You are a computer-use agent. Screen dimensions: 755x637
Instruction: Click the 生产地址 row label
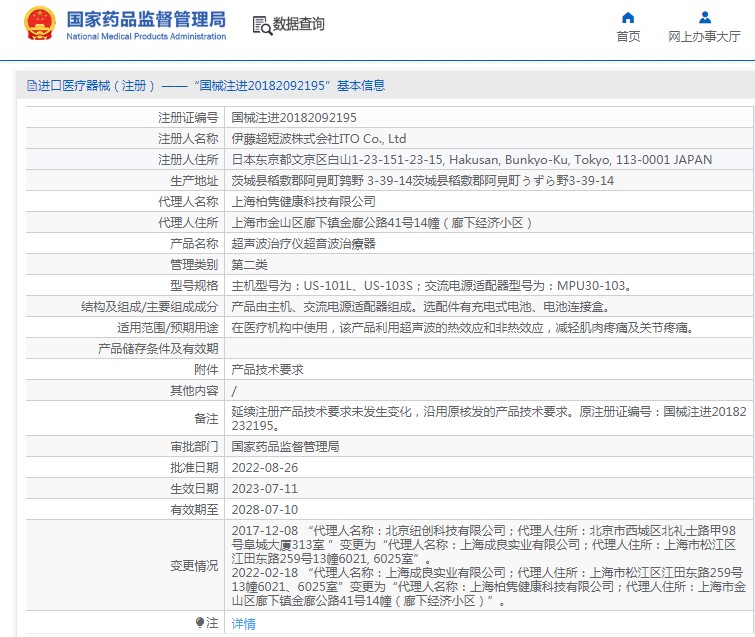tap(195, 181)
